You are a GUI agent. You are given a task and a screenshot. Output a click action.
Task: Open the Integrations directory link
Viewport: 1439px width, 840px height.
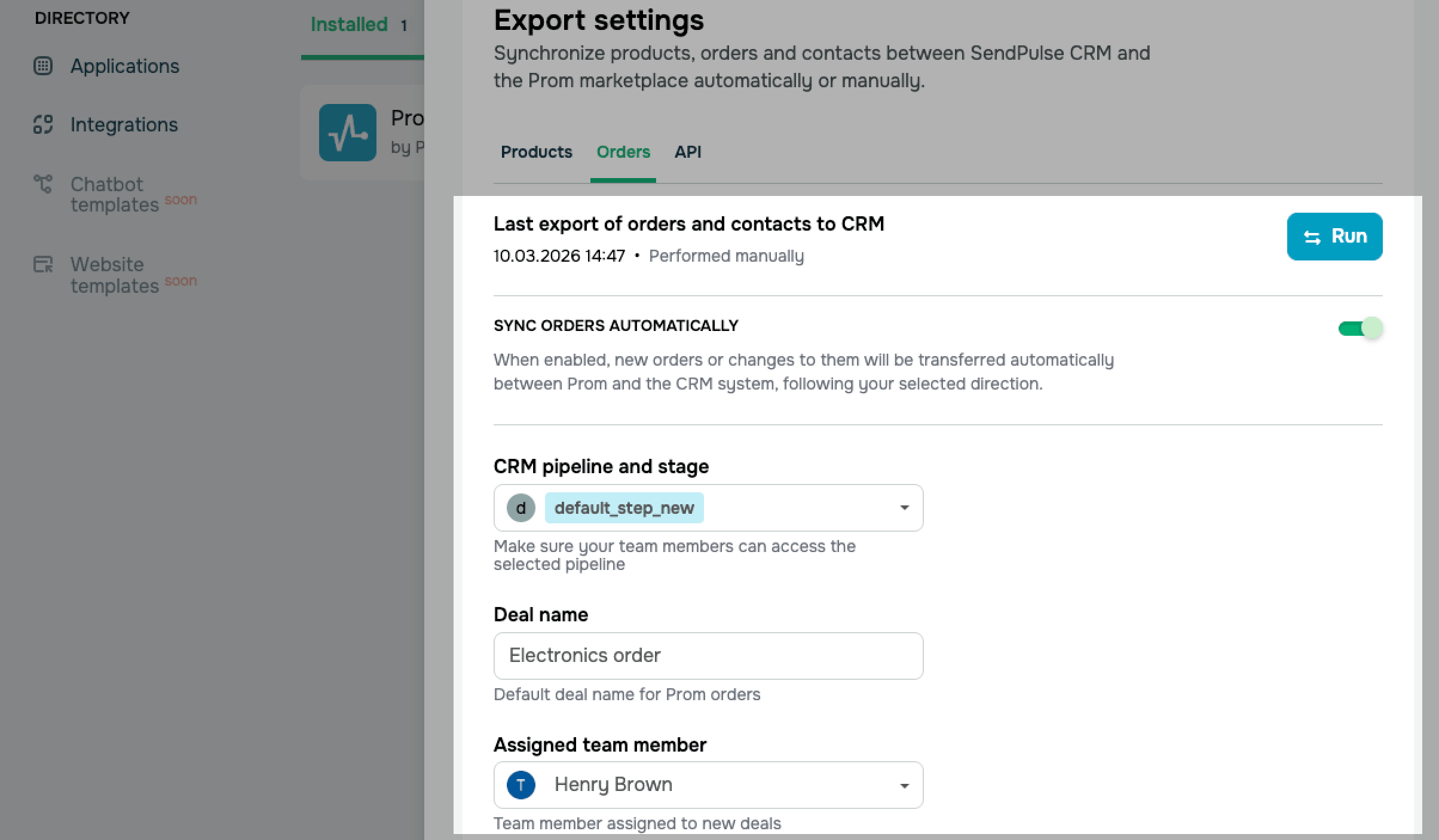[124, 124]
